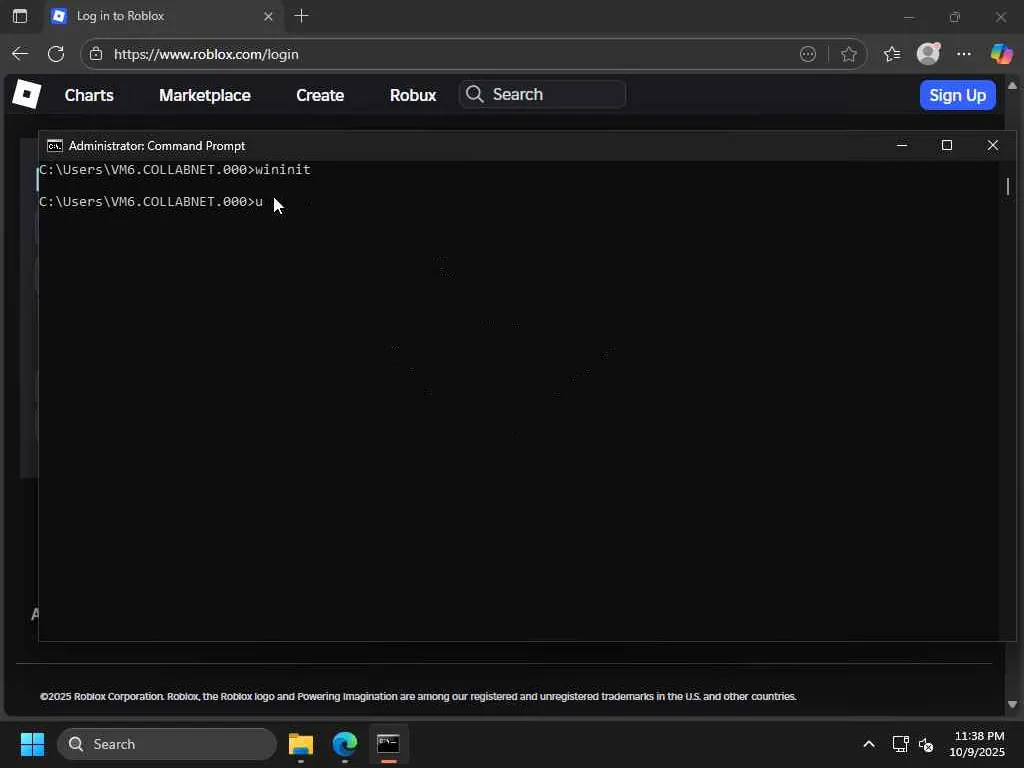Add this page to favorites star
1024x768 pixels.
point(848,54)
